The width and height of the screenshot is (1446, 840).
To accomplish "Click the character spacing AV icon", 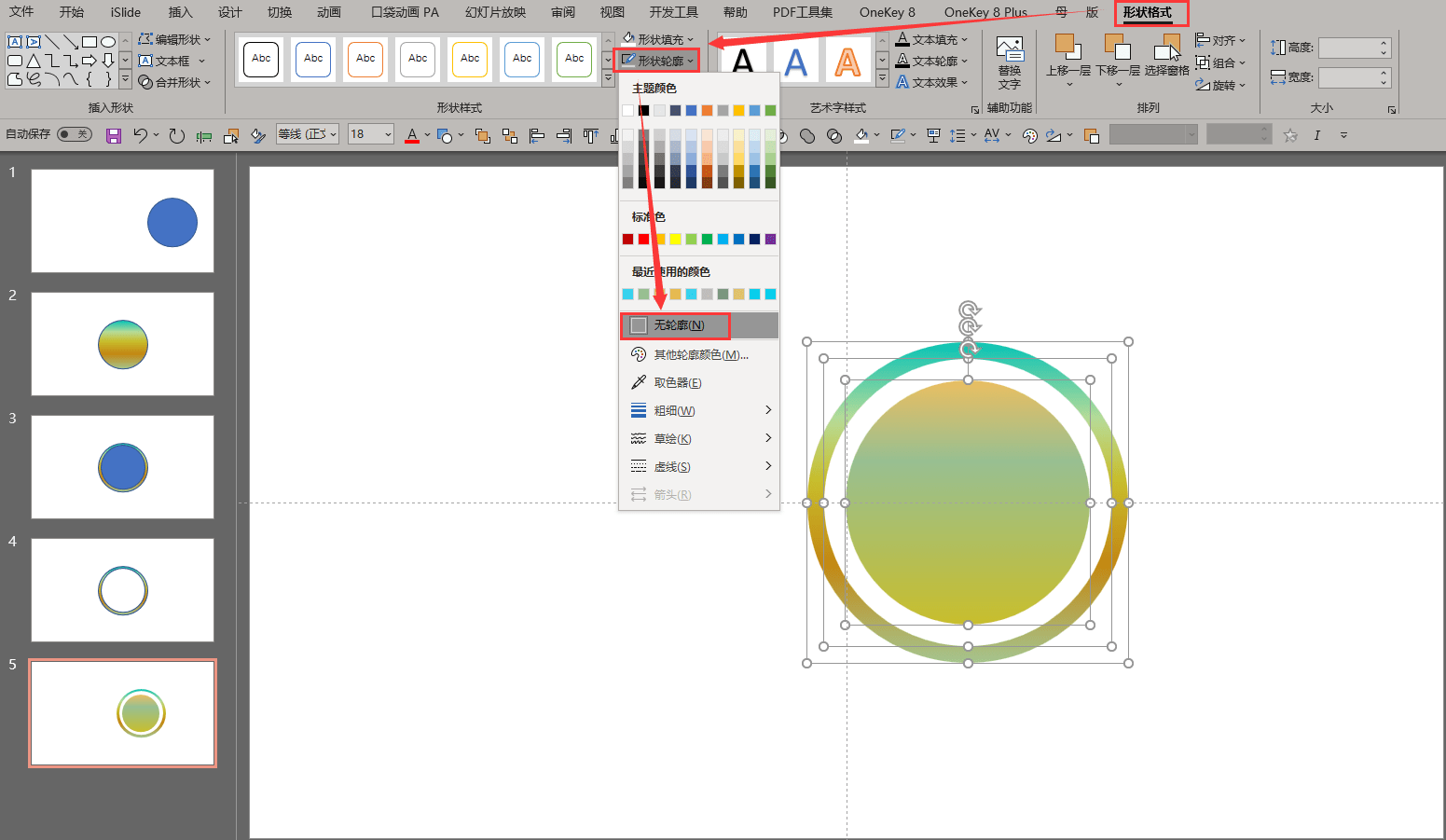I will [x=992, y=135].
